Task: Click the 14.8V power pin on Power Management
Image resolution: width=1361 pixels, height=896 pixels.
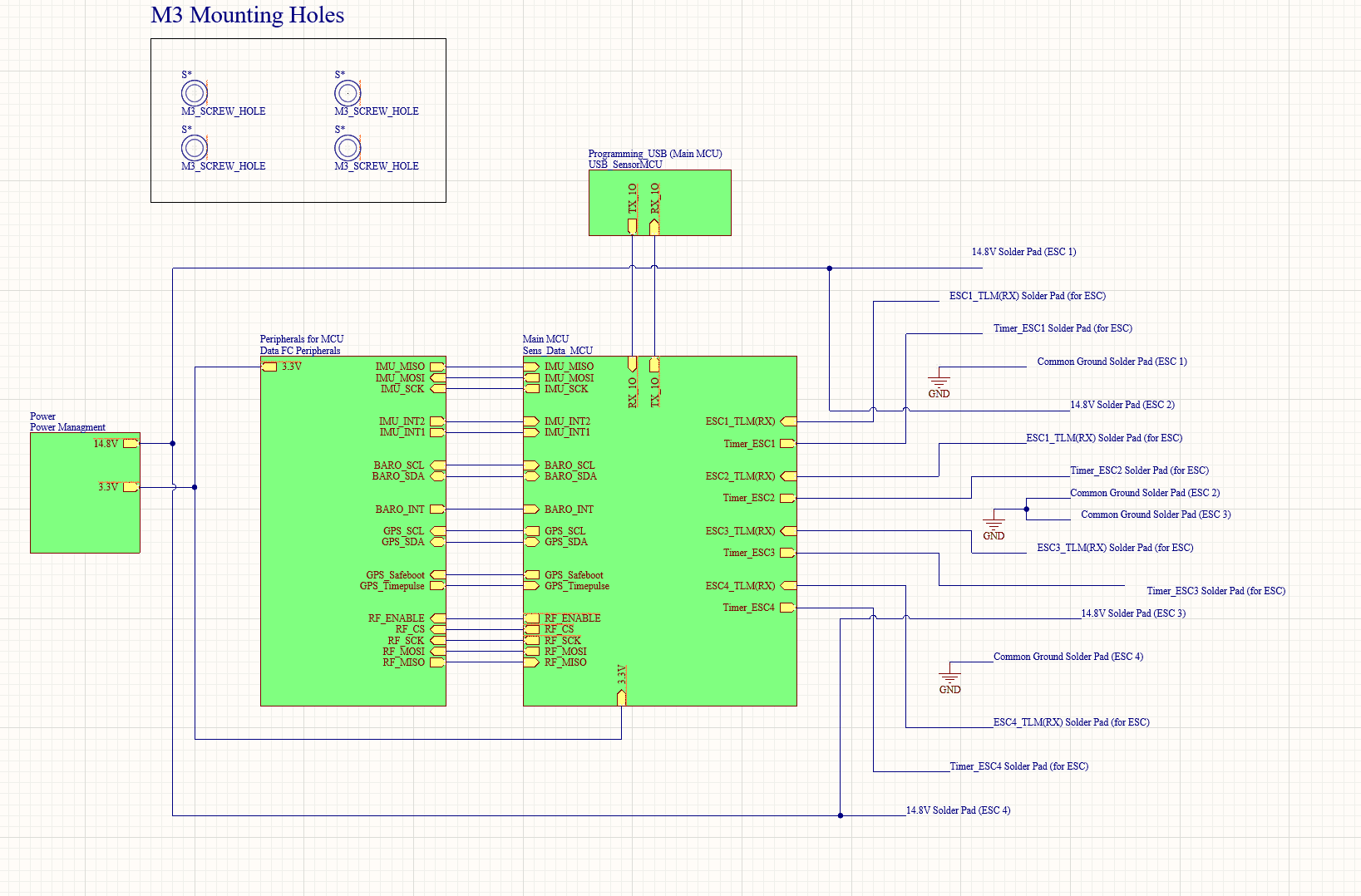Action: (130, 444)
